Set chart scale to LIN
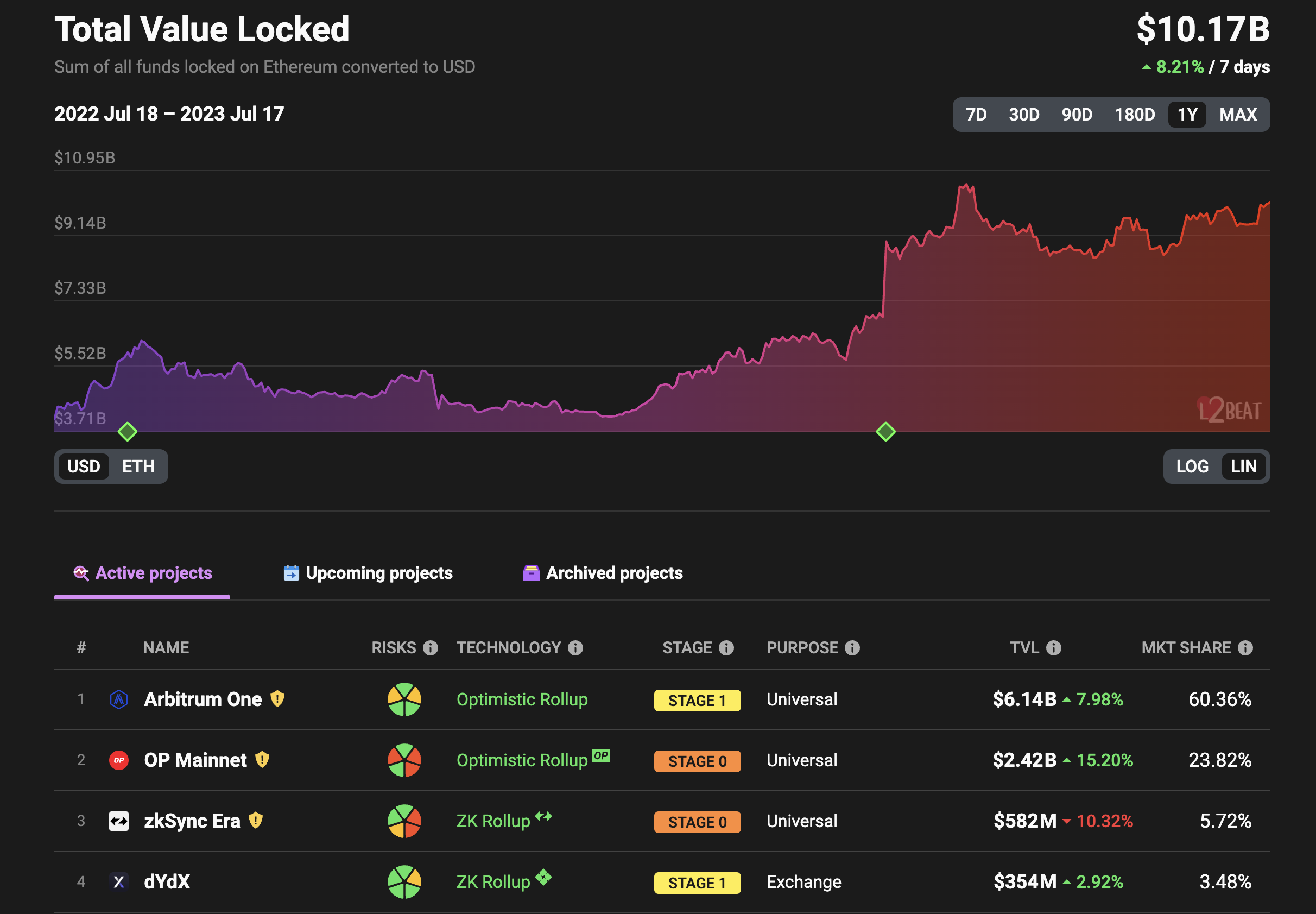The width and height of the screenshot is (1316, 914). click(x=1244, y=467)
